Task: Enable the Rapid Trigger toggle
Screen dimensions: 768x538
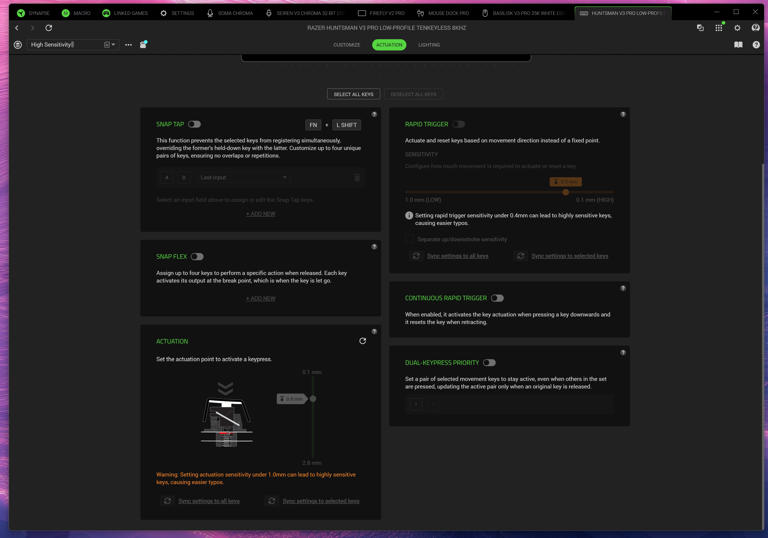Action: (x=459, y=124)
